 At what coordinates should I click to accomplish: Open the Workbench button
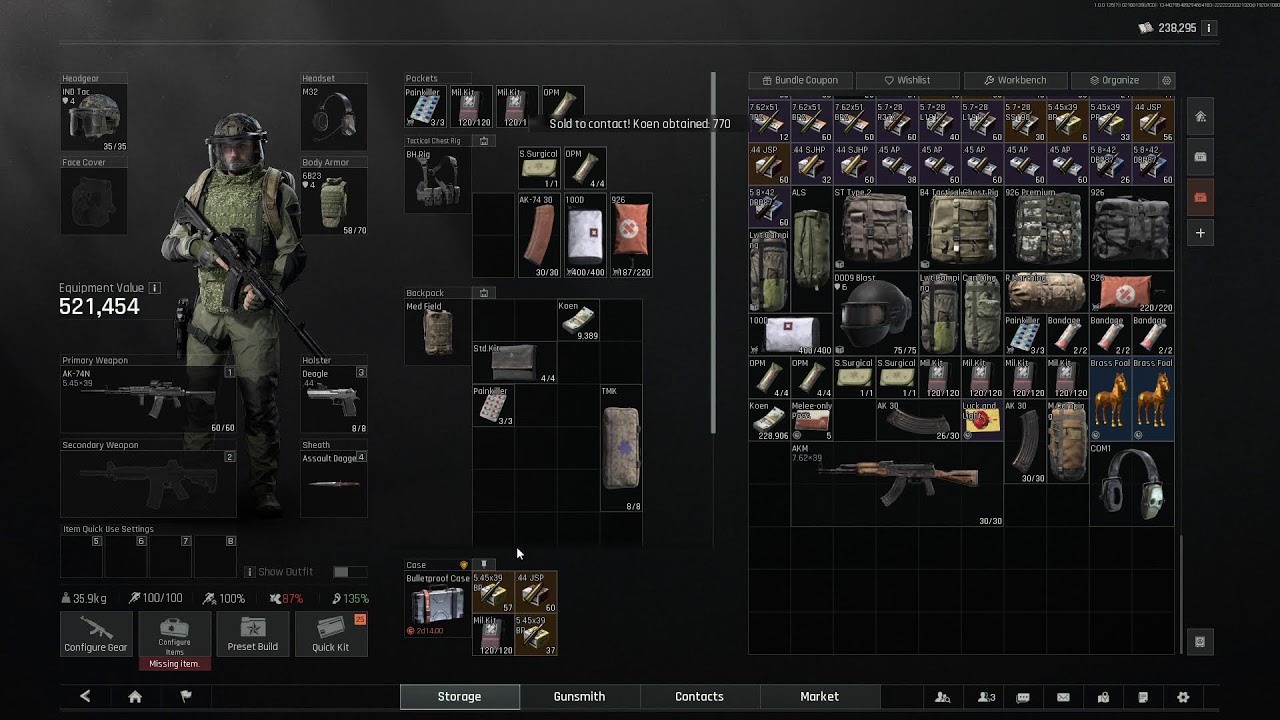point(1015,80)
